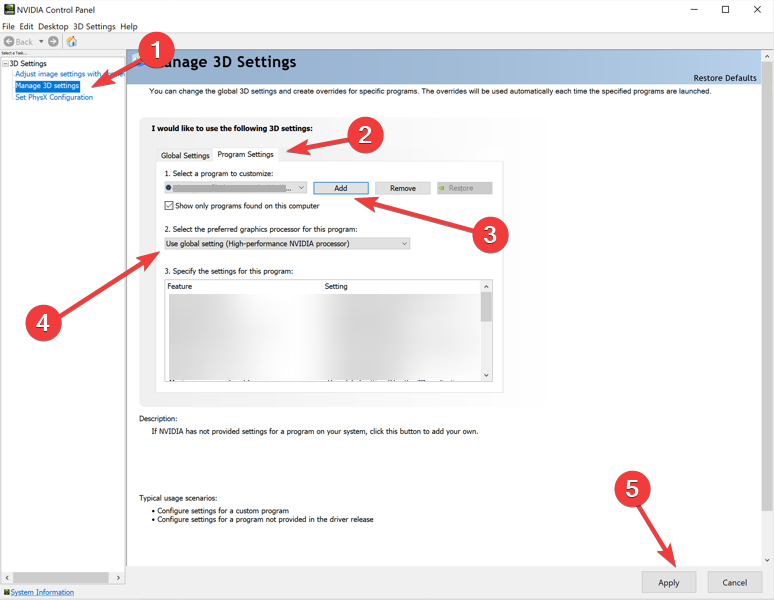Click the Add button
774x600 pixels.
341,188
